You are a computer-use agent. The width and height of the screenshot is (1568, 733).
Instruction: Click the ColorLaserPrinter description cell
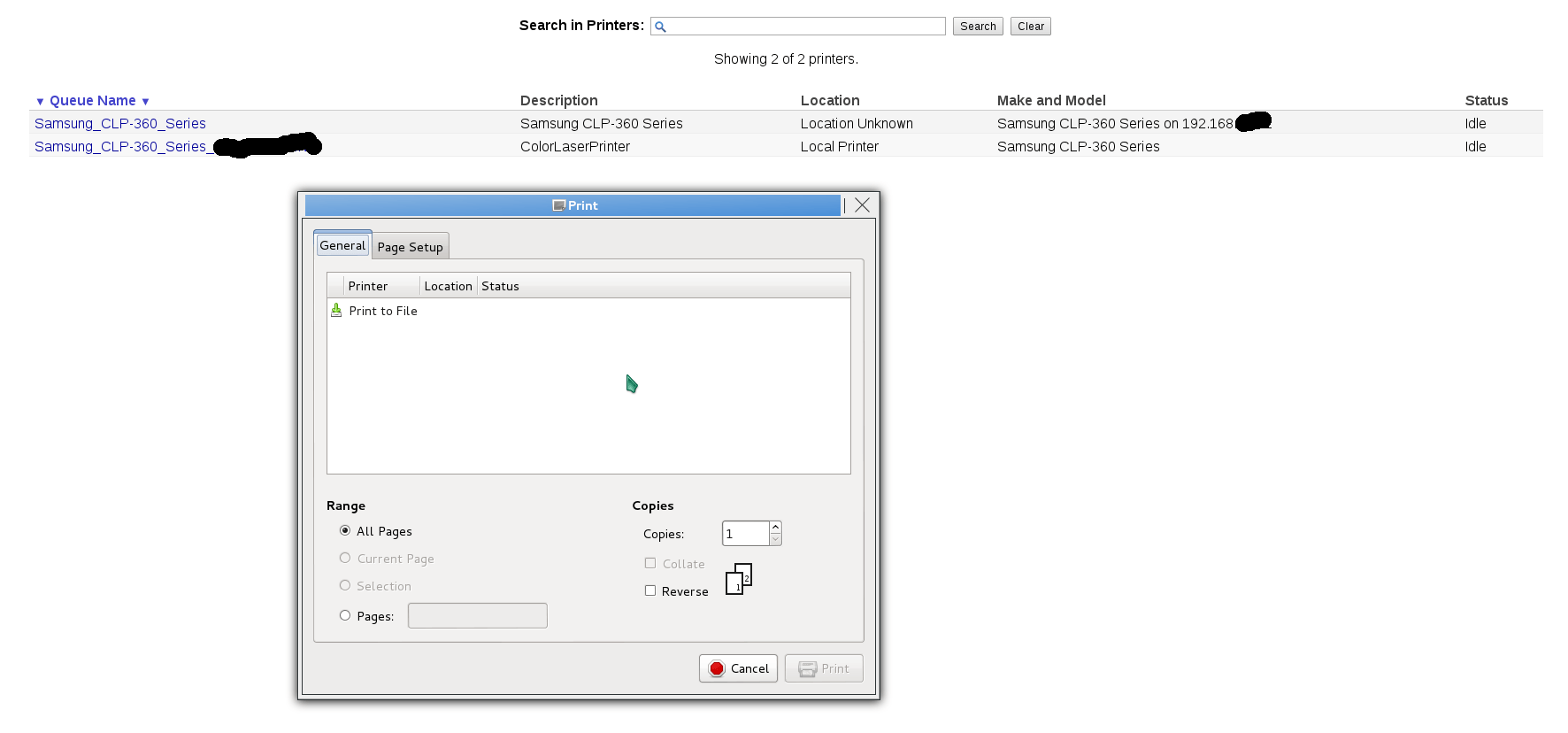pos(575,147)
